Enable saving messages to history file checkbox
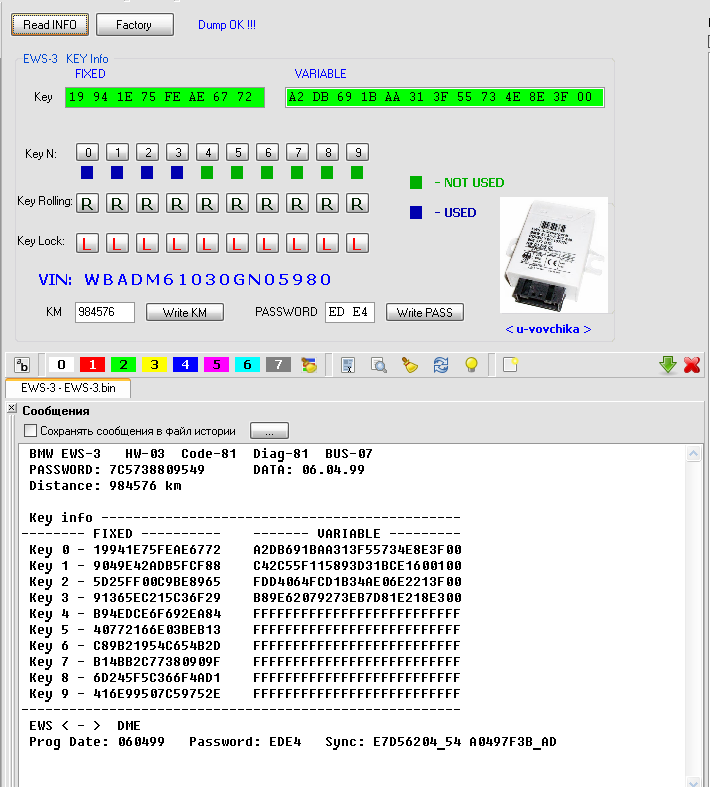Image resolution: width=710 pixels, height=787 pixels. (x=30, y=431)
